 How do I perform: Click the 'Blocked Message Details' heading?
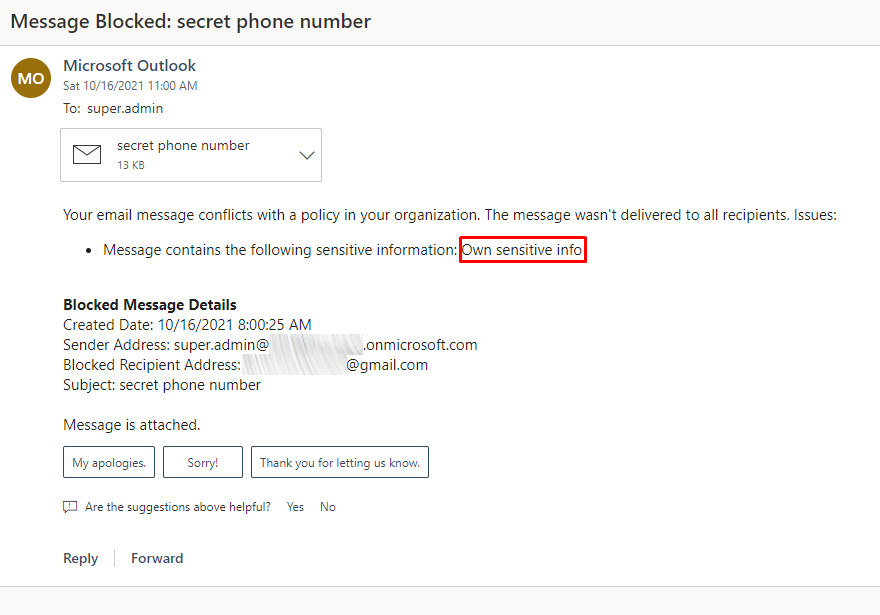point(150,305)
